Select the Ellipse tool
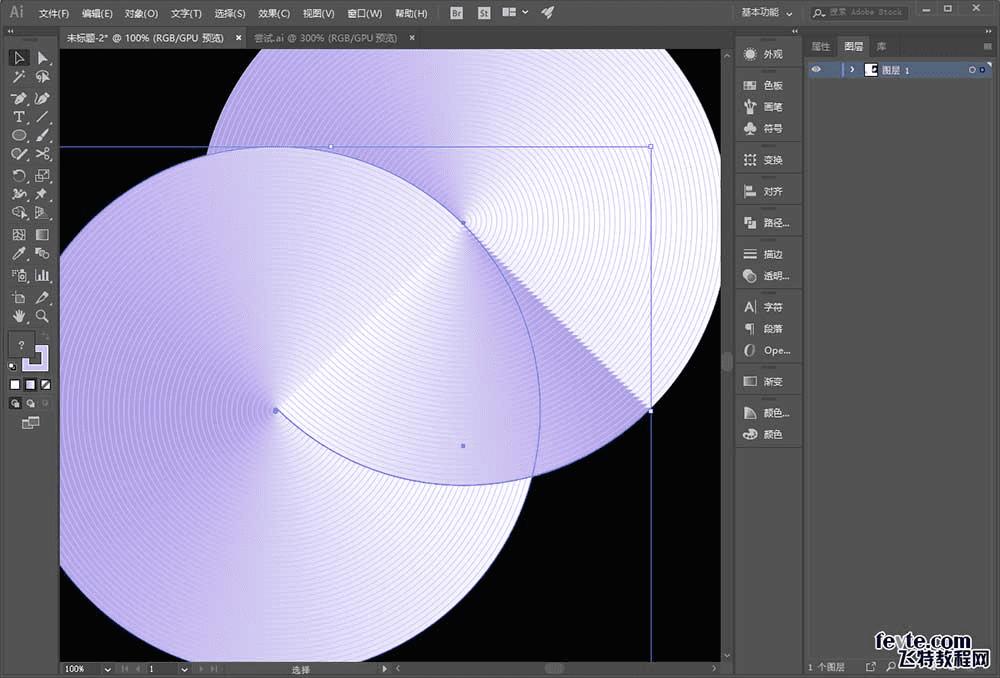Image resolution: width=1000 pixels, height=678 pixels. tap(19, 135)
